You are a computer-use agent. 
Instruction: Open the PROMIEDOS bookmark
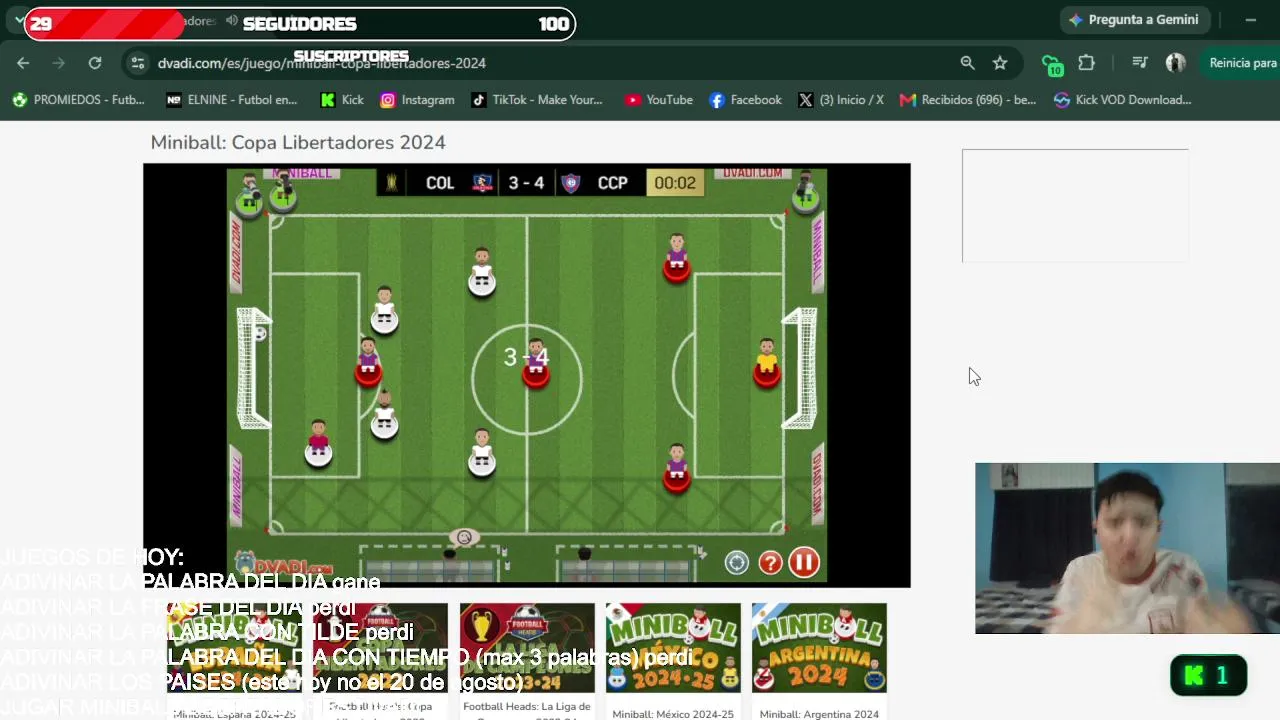[78, 100]
